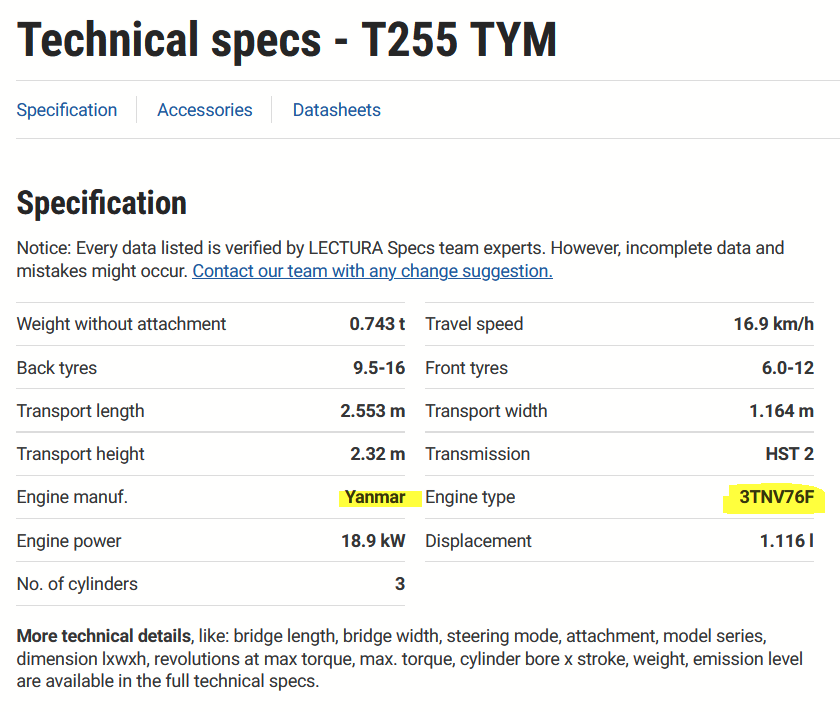
Task: Click the 'Weight without attachment' label
Action: pos(121,324)
